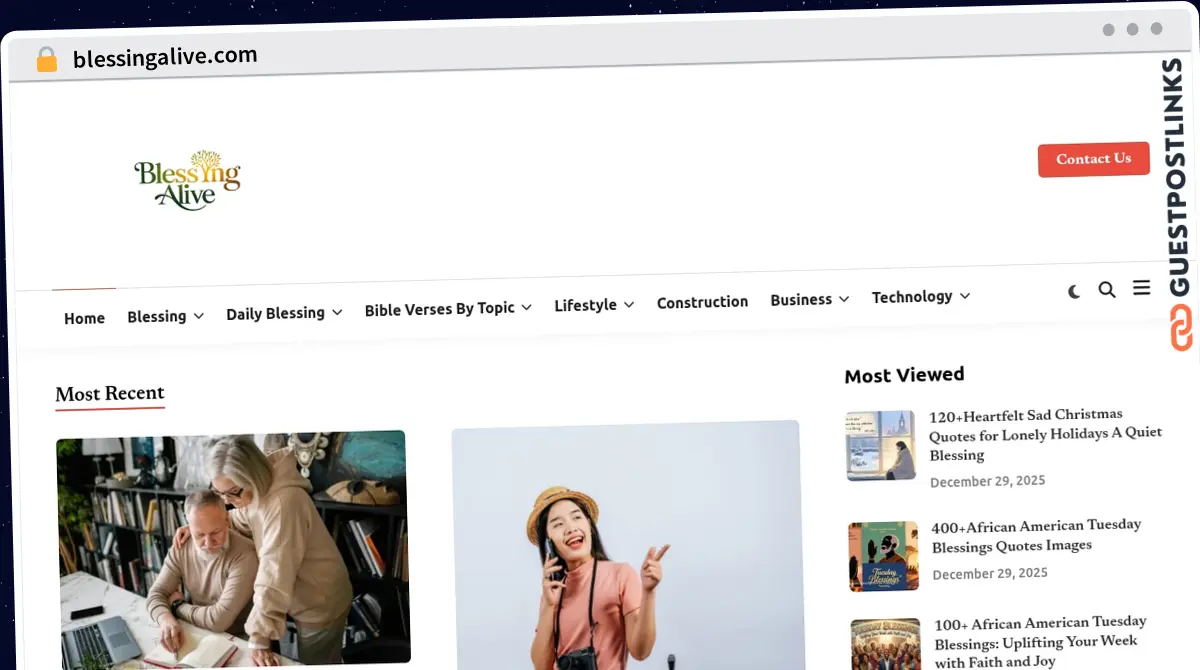Click December 29, 2025 under Sad Christmas Quotes

[988, 481]
